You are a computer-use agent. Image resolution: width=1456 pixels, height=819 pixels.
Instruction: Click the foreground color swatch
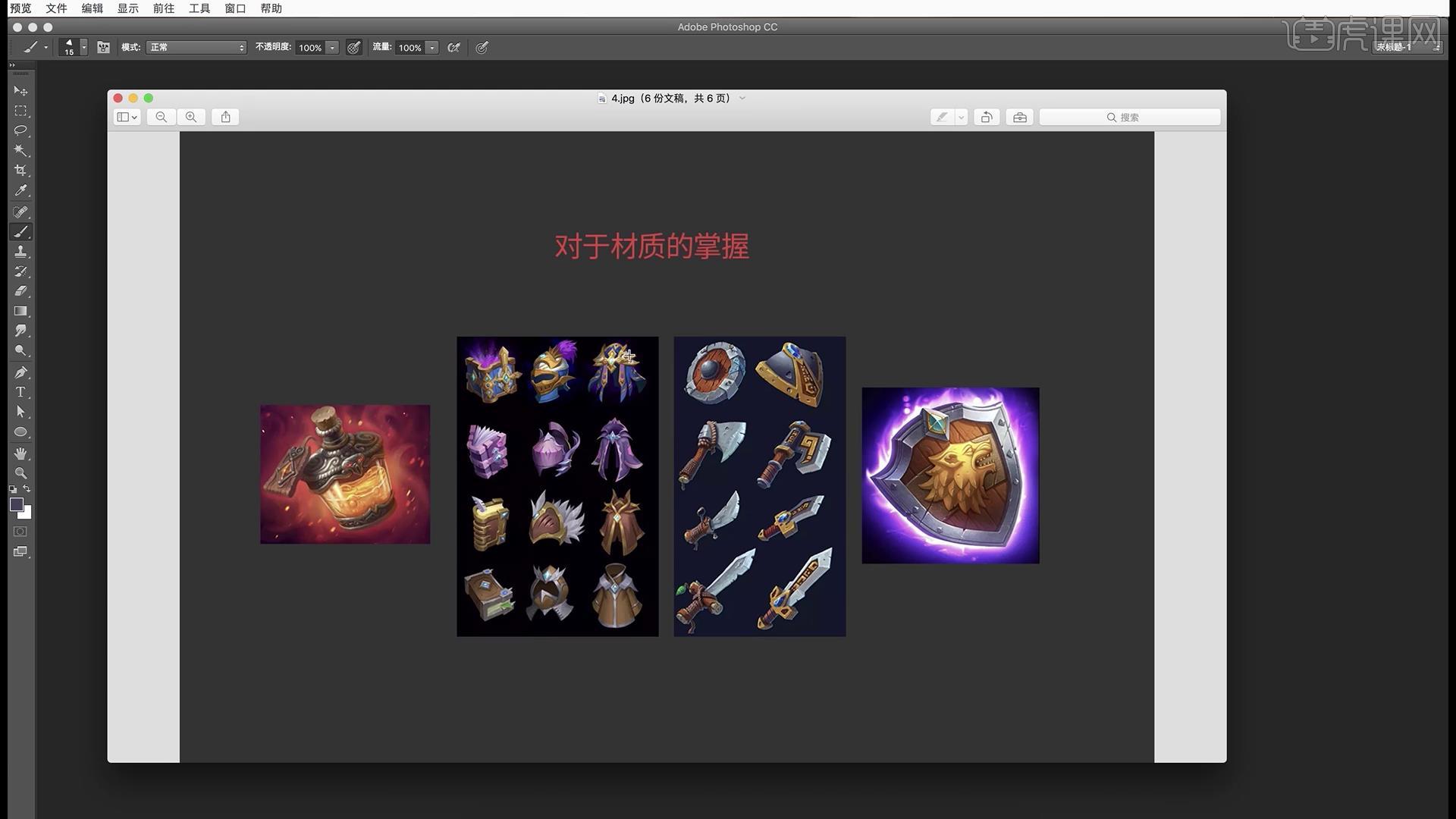click(x=16, y=504)
